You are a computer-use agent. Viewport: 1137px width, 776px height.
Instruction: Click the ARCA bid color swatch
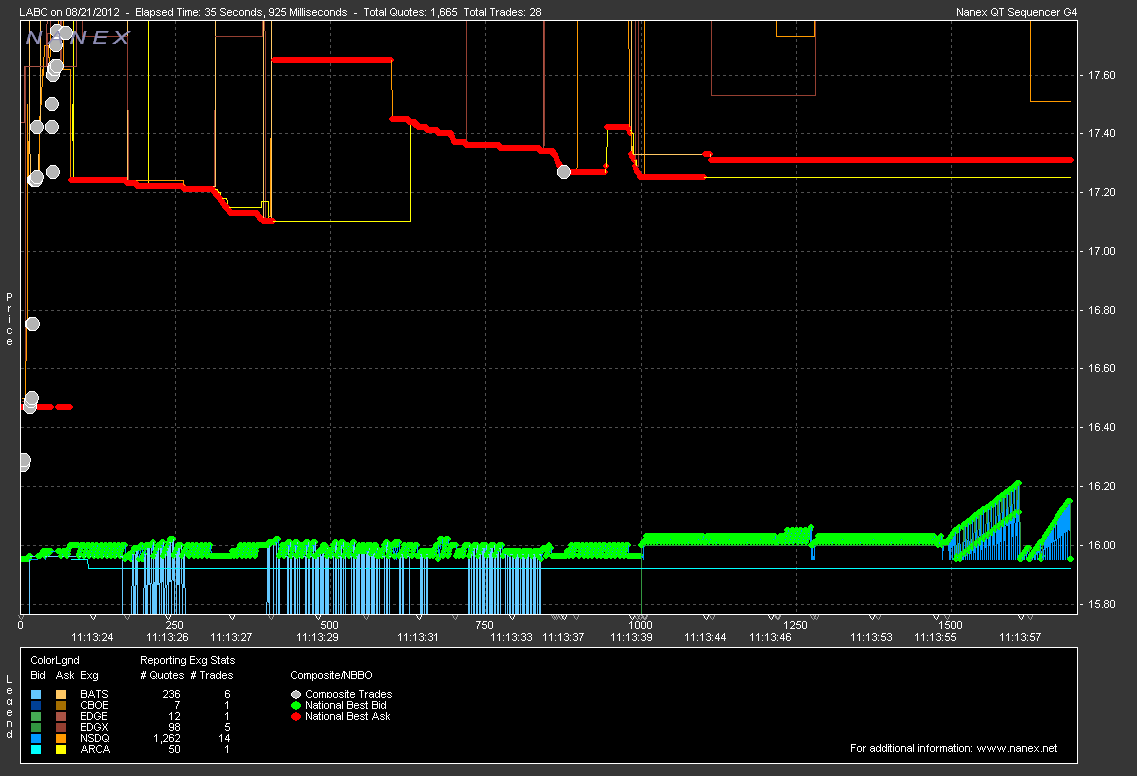(x=36, y=749)
